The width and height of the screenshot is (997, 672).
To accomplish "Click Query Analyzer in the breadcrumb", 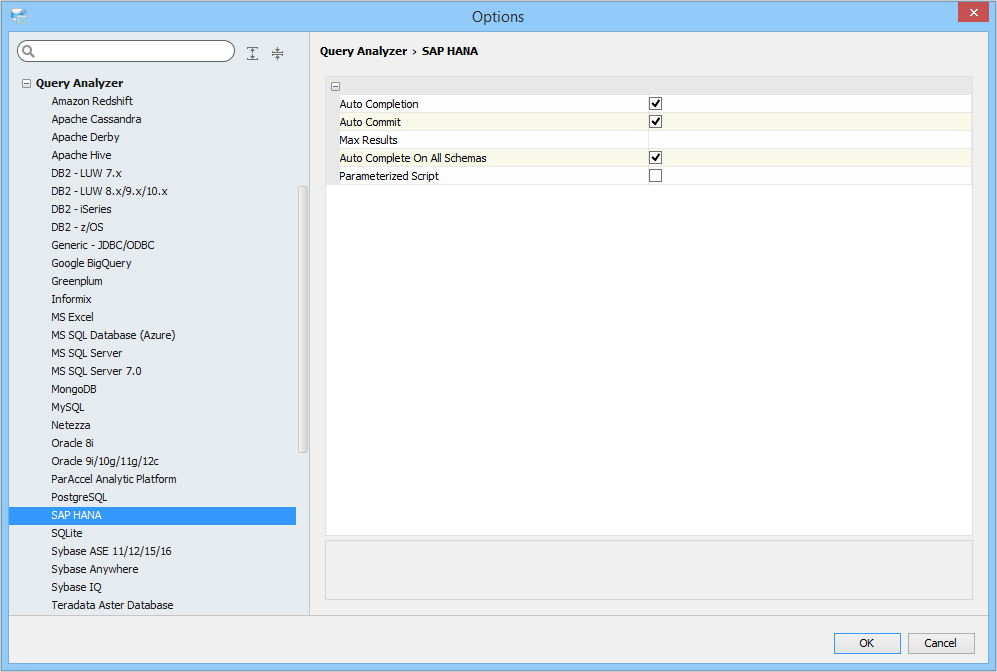I will (363, 51).
